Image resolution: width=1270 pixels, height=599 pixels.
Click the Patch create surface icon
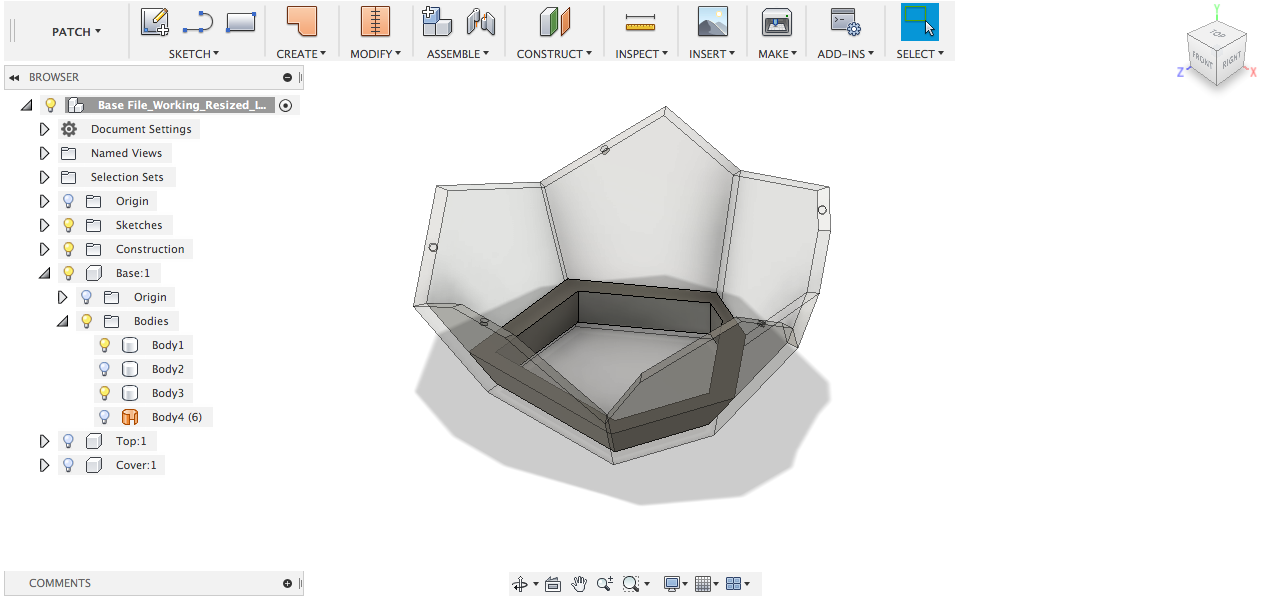tap(301, 22)
